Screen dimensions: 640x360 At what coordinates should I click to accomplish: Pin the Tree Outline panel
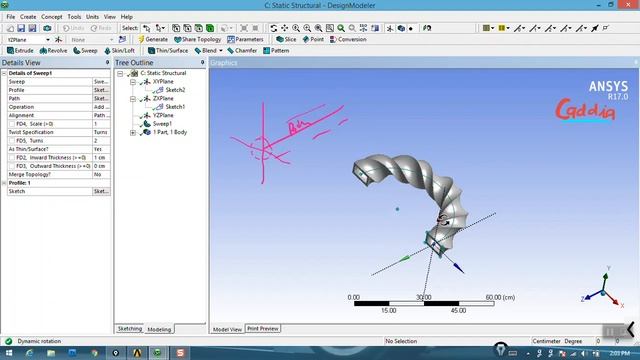click(202, 62)
